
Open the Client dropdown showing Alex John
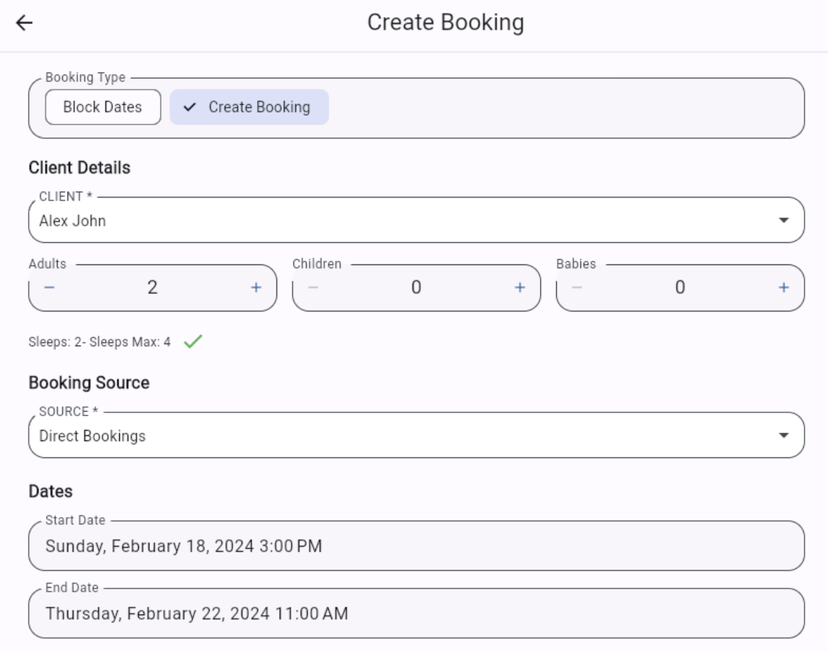pos(416,220)
